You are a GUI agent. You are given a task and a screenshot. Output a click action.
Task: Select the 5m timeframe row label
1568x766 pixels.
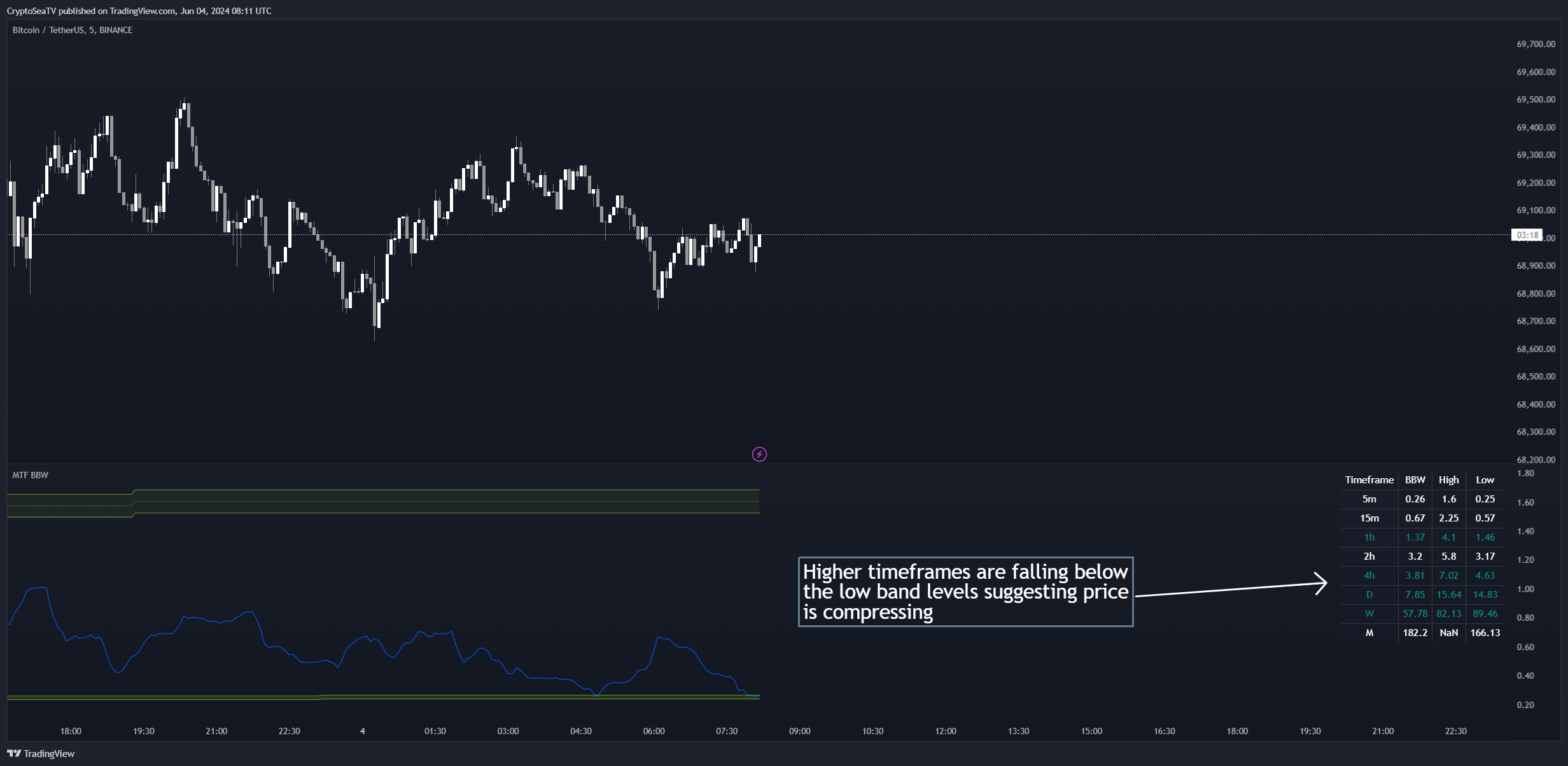1369,499
